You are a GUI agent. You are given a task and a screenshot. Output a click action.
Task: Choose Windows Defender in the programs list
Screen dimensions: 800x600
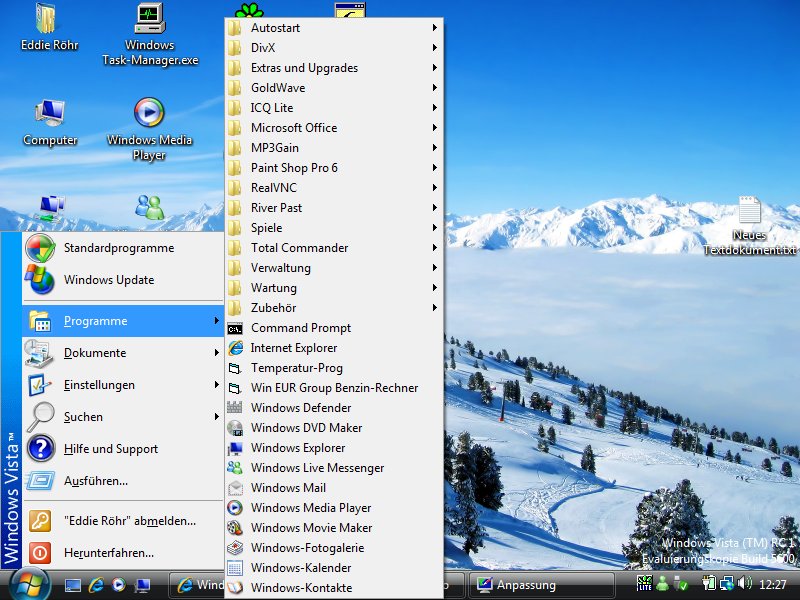pyautogui.click(x=300, y=408)
